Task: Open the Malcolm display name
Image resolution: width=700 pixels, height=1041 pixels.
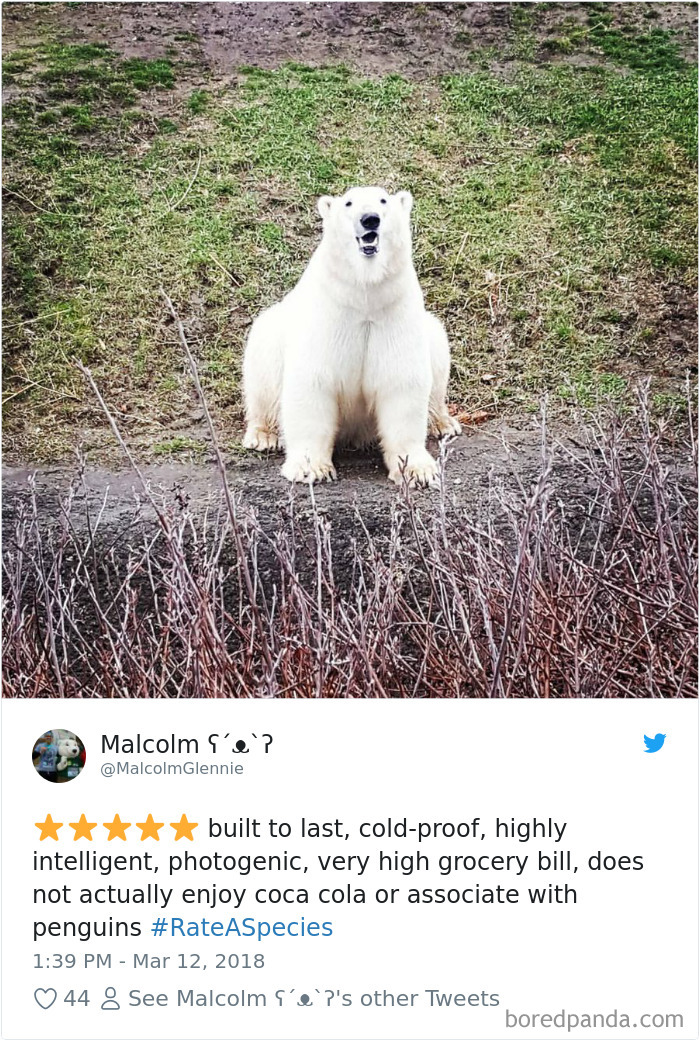Action: [149, 744]
